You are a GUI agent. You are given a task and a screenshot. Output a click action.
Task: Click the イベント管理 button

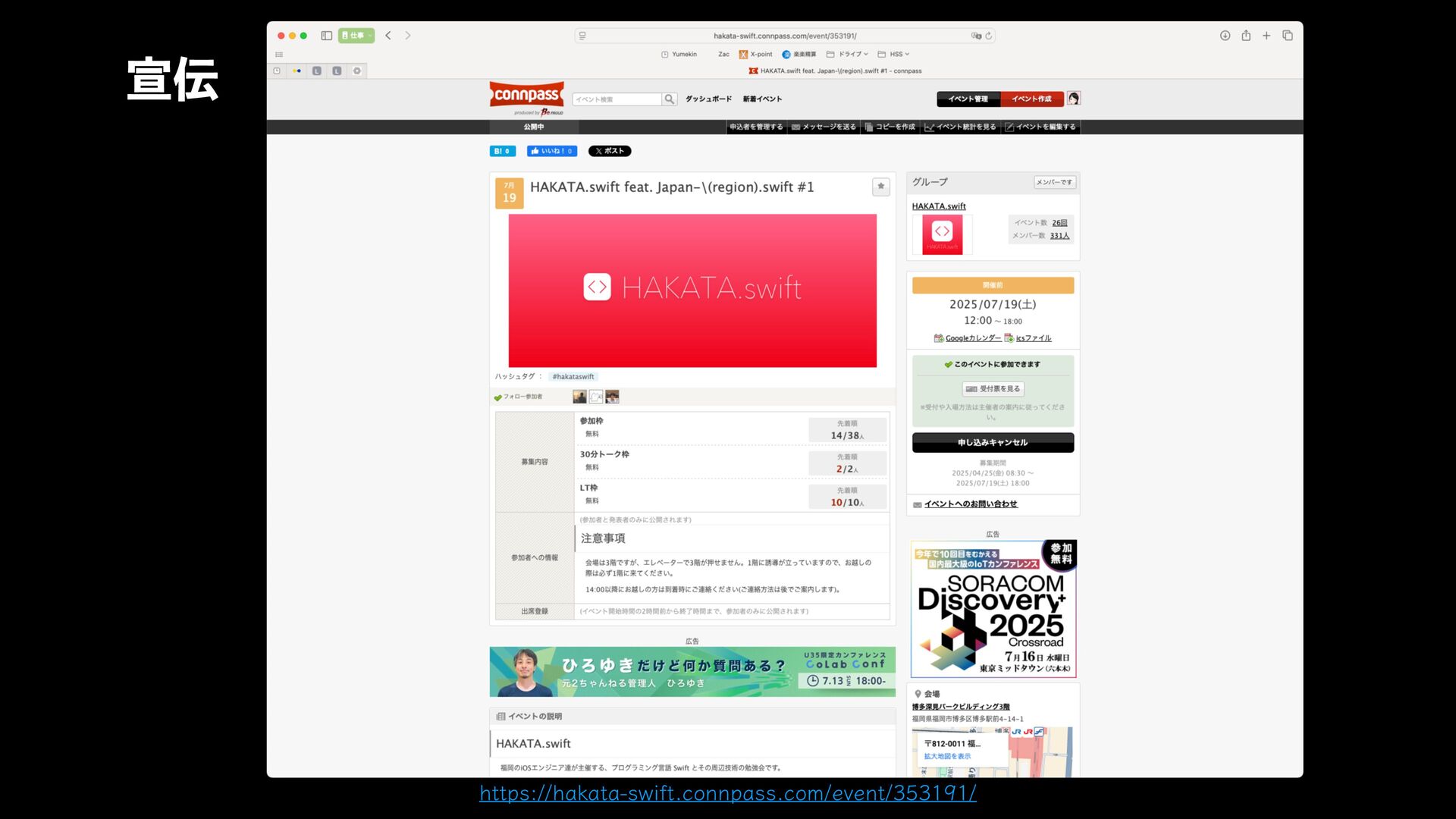(968, 99)
